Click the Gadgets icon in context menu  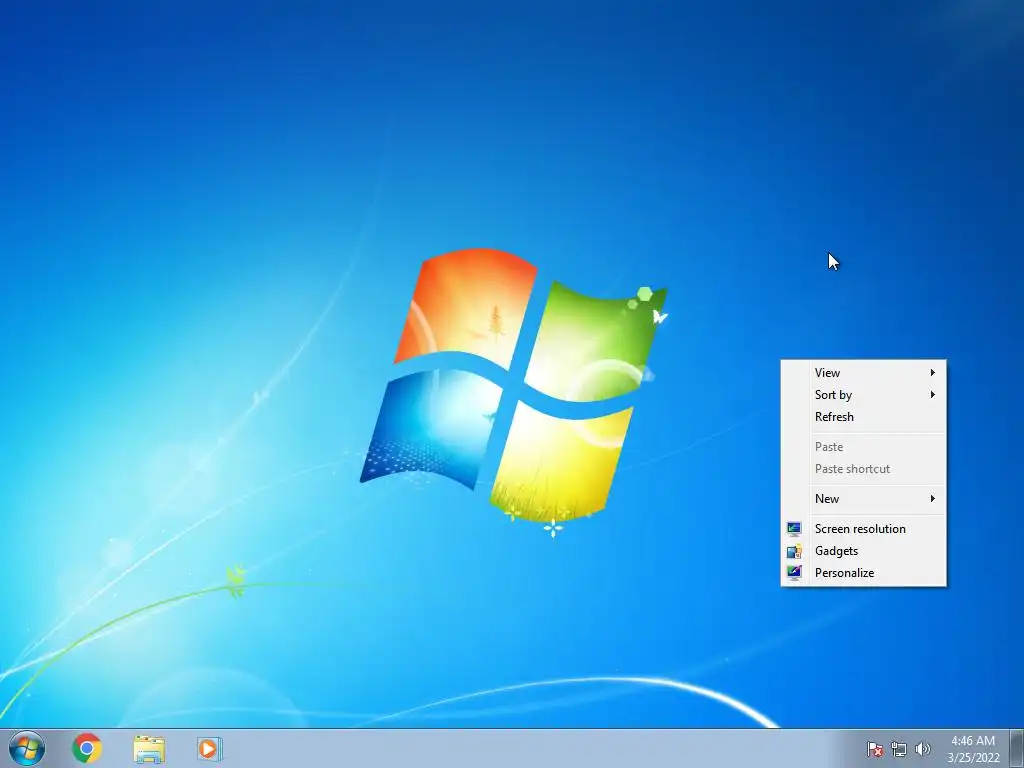(794, 551)
